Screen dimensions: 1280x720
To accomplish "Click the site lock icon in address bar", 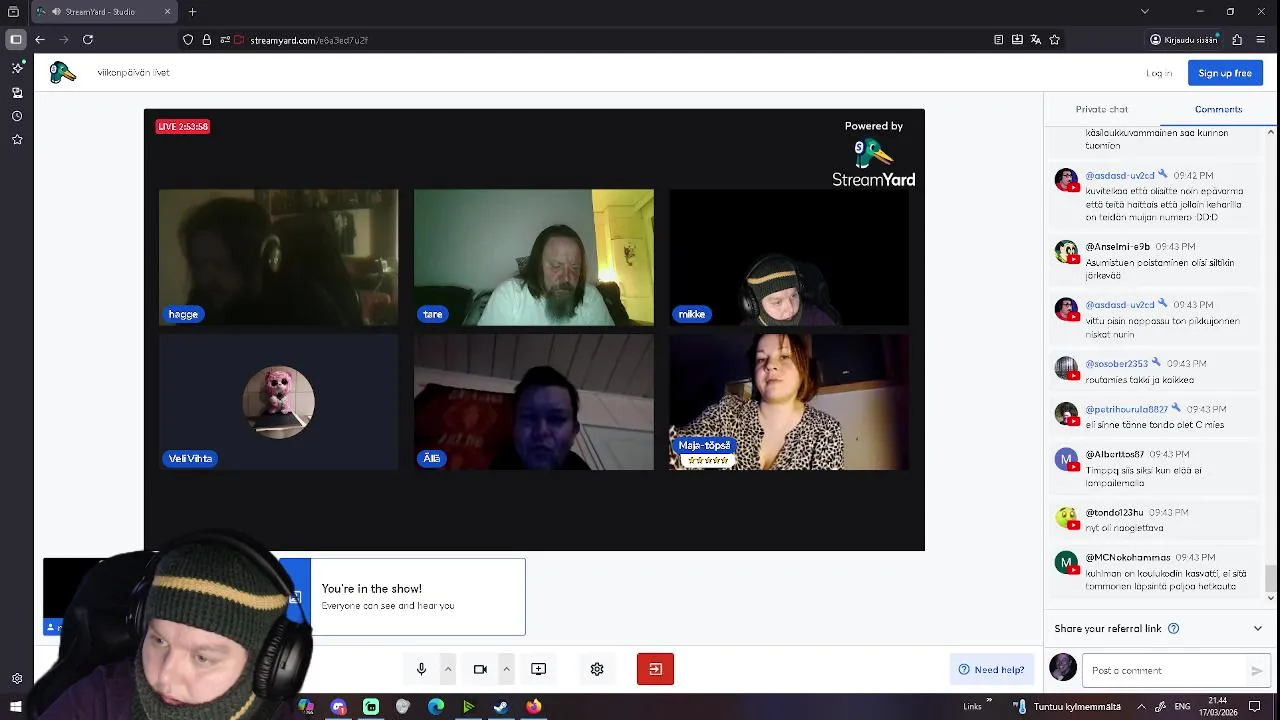I will point(207,40).
